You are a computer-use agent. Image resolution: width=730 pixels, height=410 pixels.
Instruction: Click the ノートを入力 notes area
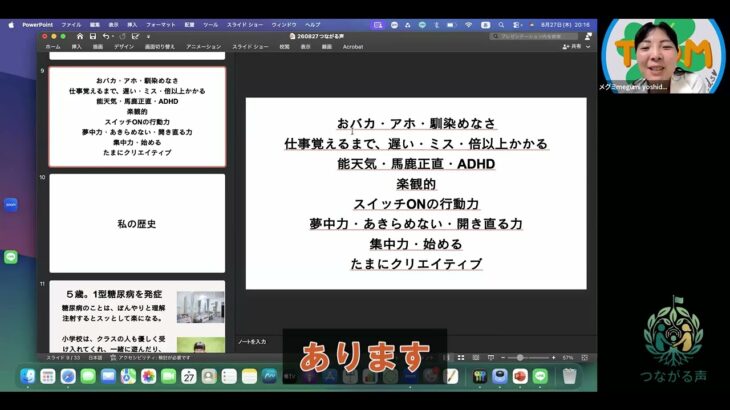pyautogui.click(x=252, y=342)
